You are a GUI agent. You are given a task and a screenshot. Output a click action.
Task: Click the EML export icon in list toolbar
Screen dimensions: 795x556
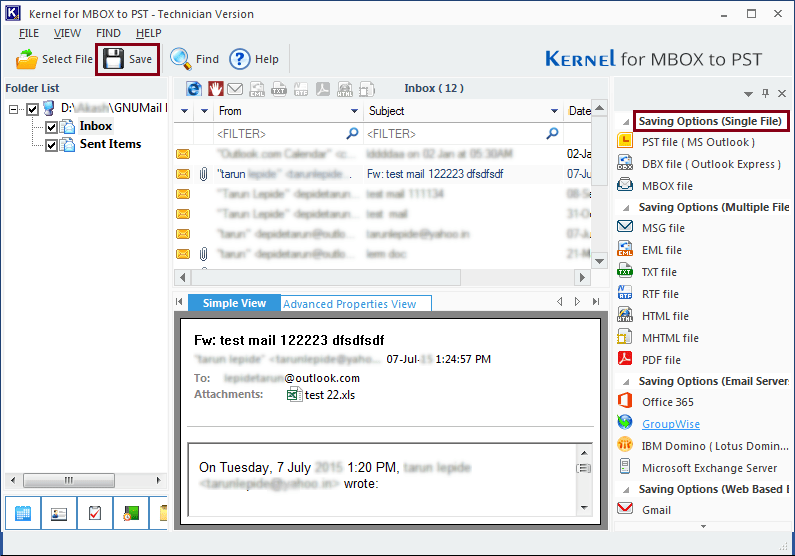coord(257,89)
